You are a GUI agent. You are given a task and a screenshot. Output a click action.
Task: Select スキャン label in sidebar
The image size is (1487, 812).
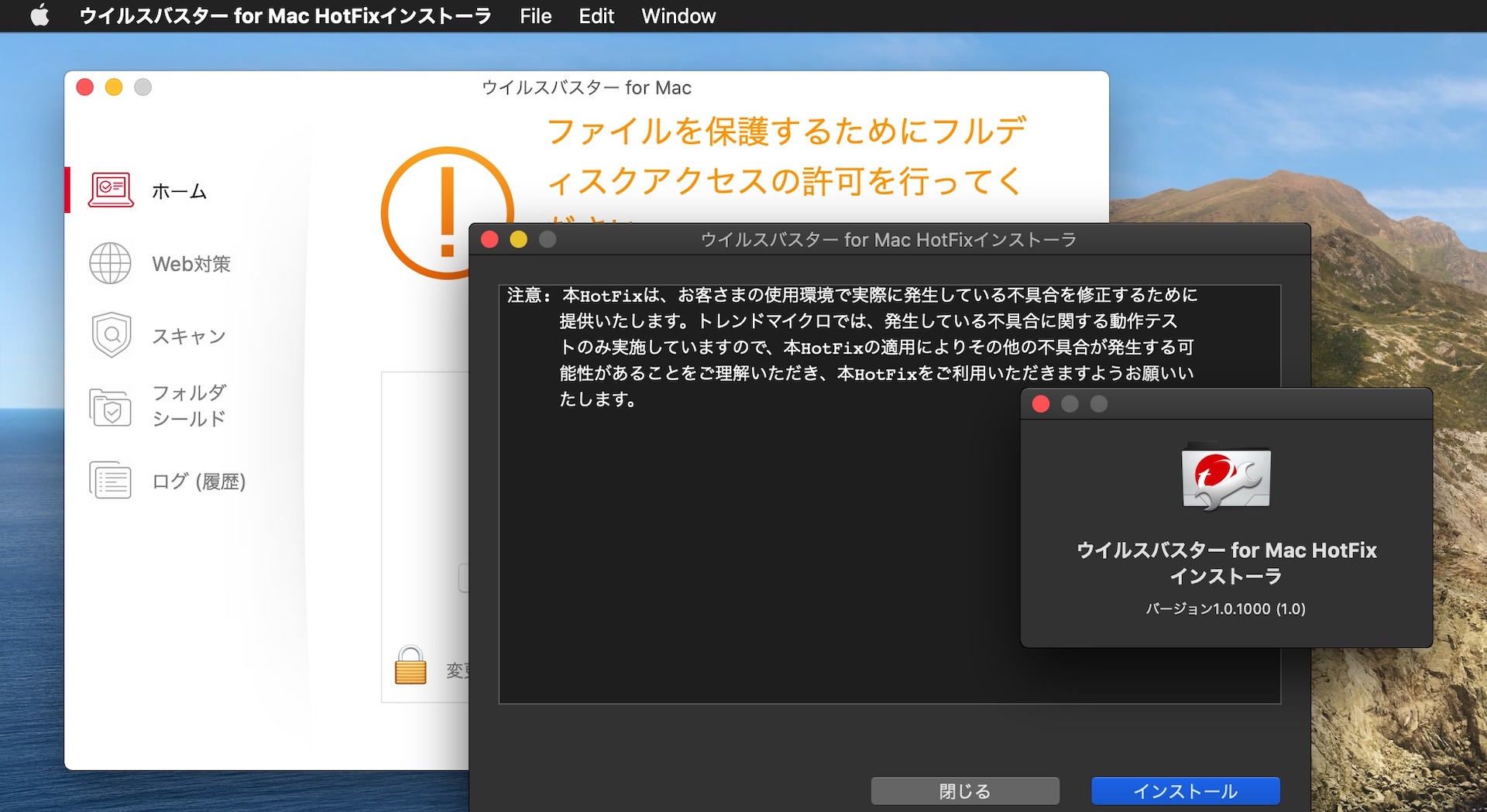[x=189, y=336]
